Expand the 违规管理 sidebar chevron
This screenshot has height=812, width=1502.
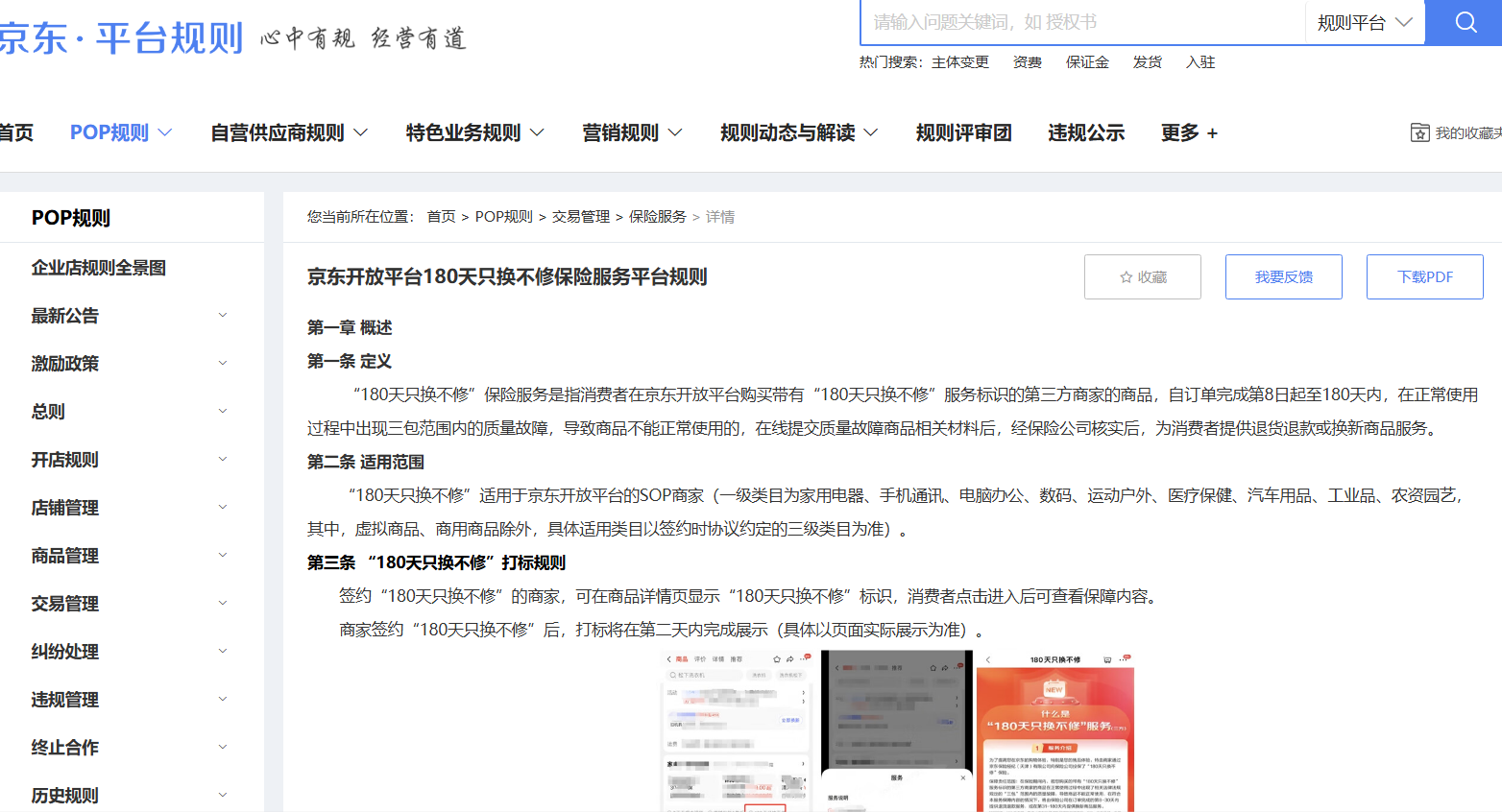pyautogui.click(x=223, y=700)
